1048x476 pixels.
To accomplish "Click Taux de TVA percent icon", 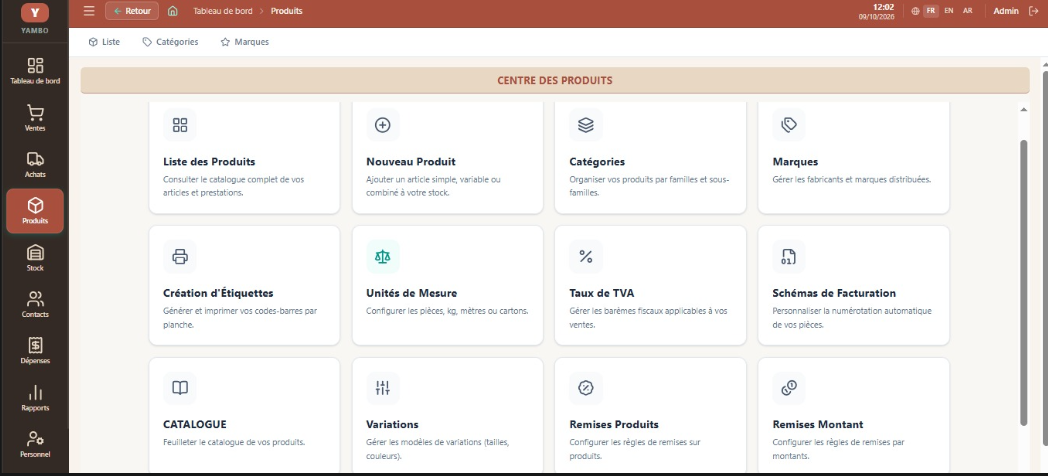I will [585, 257].
